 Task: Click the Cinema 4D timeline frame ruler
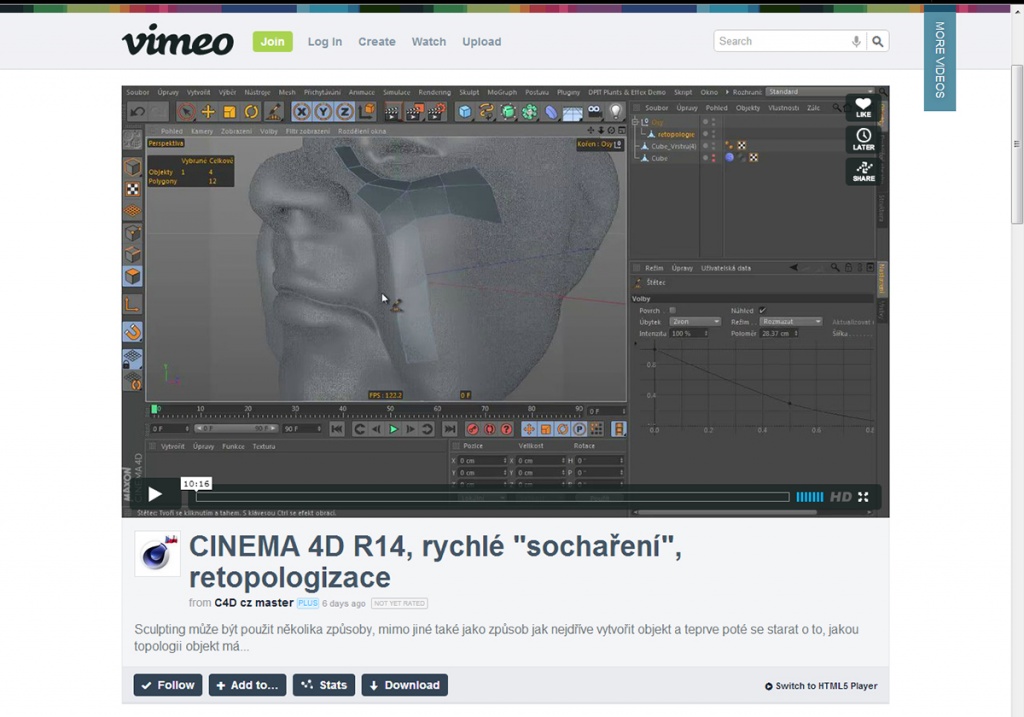tap(368, 410)
